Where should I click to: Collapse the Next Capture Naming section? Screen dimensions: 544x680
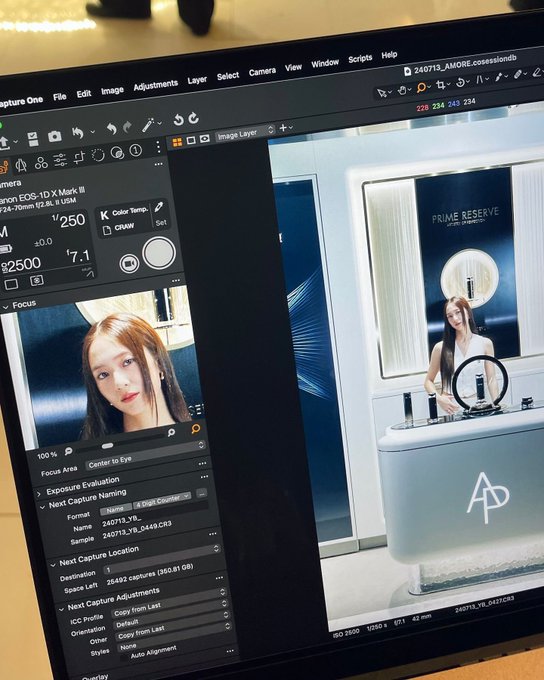(x=42, y=507)
